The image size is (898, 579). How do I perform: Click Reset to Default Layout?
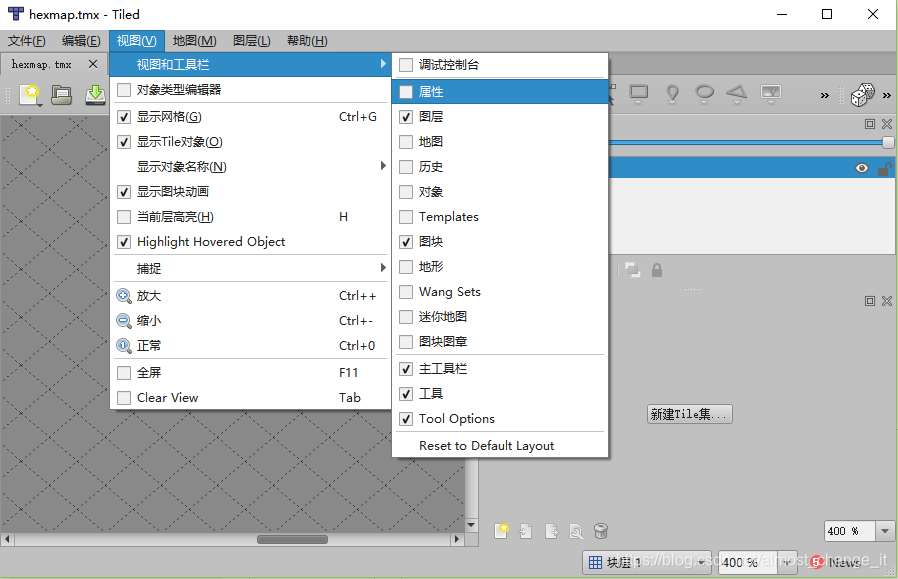[x=486, y=446]
